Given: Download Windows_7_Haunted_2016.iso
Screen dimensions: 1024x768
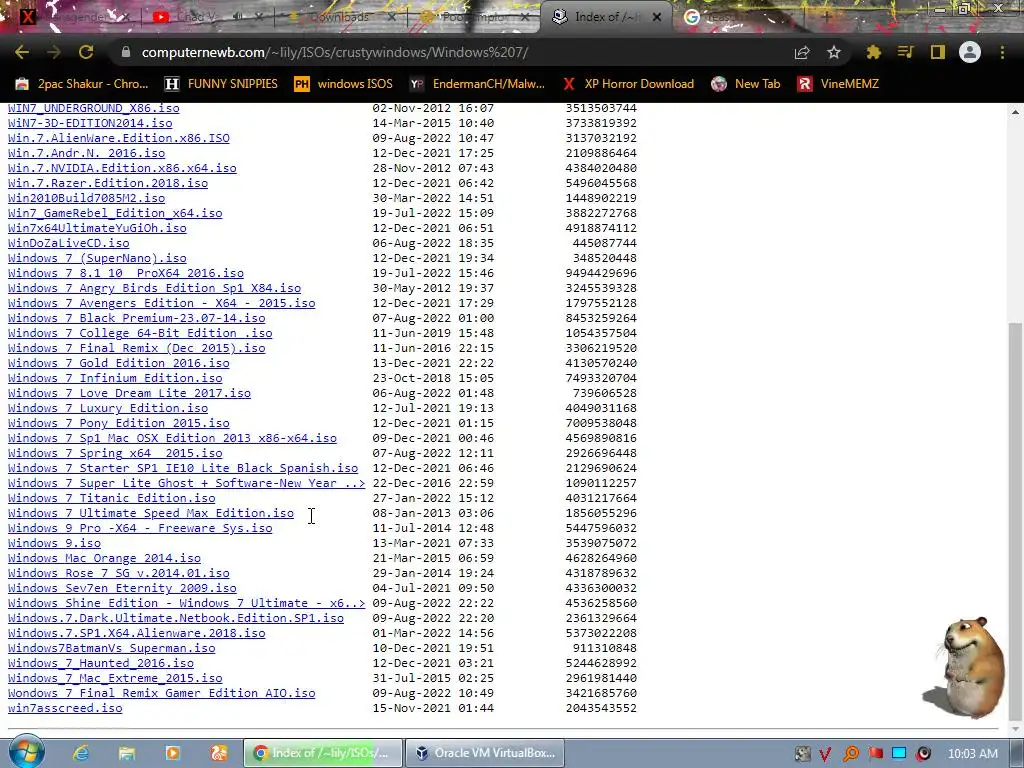Looking at the screenshot, I should (x=101, y=664).
